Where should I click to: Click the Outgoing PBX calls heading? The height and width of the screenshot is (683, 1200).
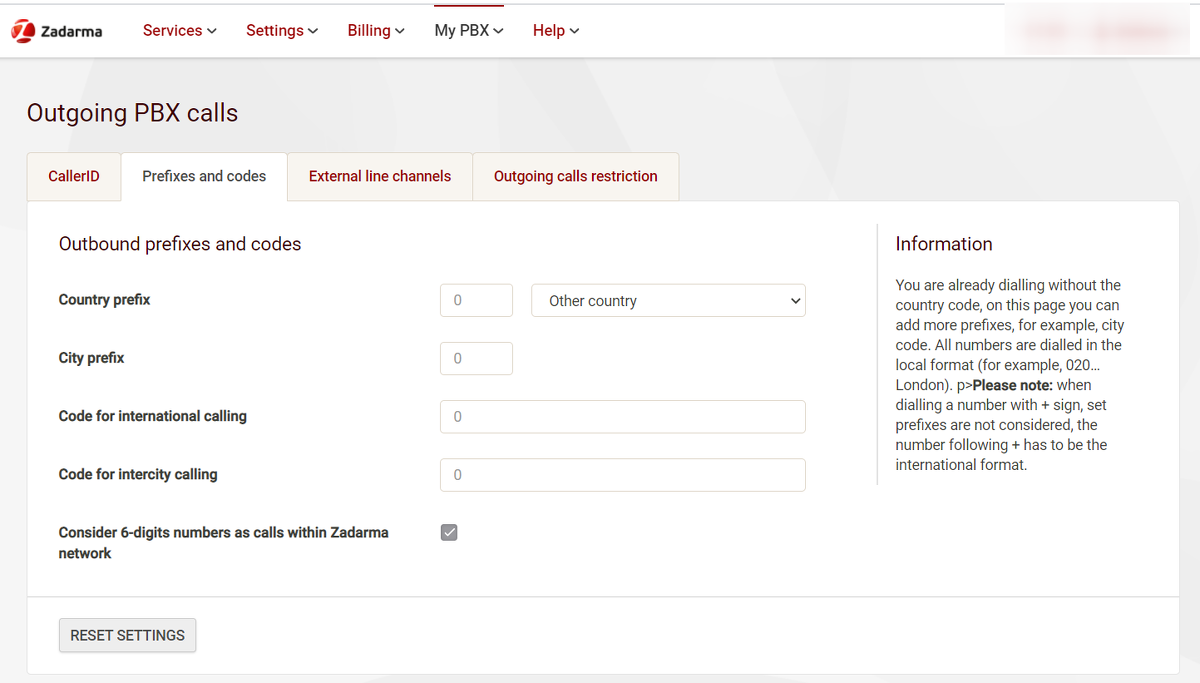132,113
